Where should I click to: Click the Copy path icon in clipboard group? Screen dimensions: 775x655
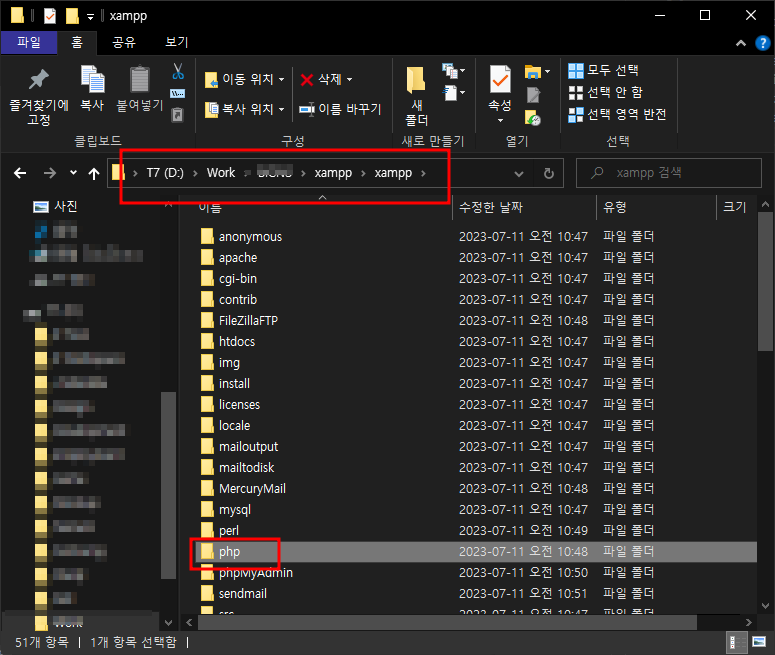click(x=177, y=93)
